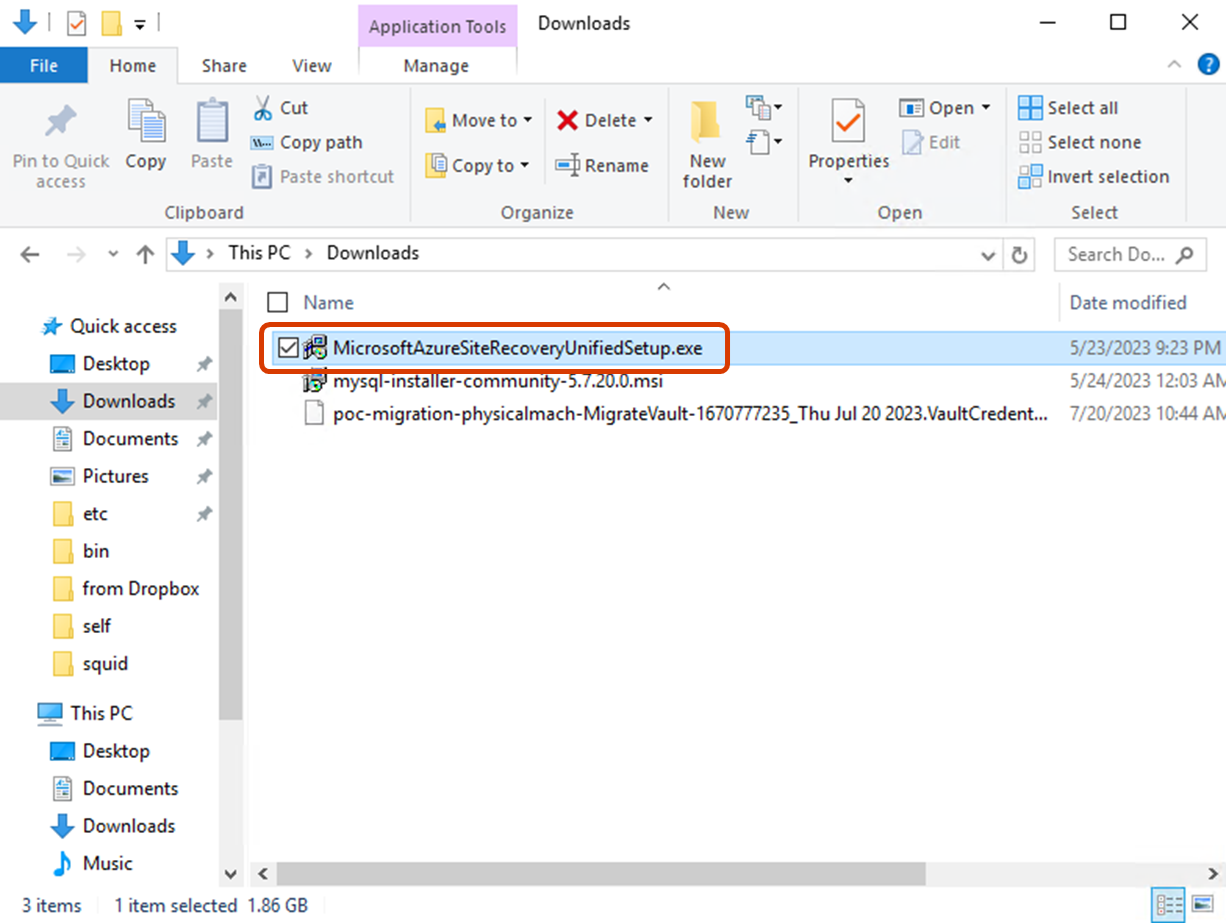
Task: Expand the Delete dropdown arrow
Action: [x=648, y=120]
